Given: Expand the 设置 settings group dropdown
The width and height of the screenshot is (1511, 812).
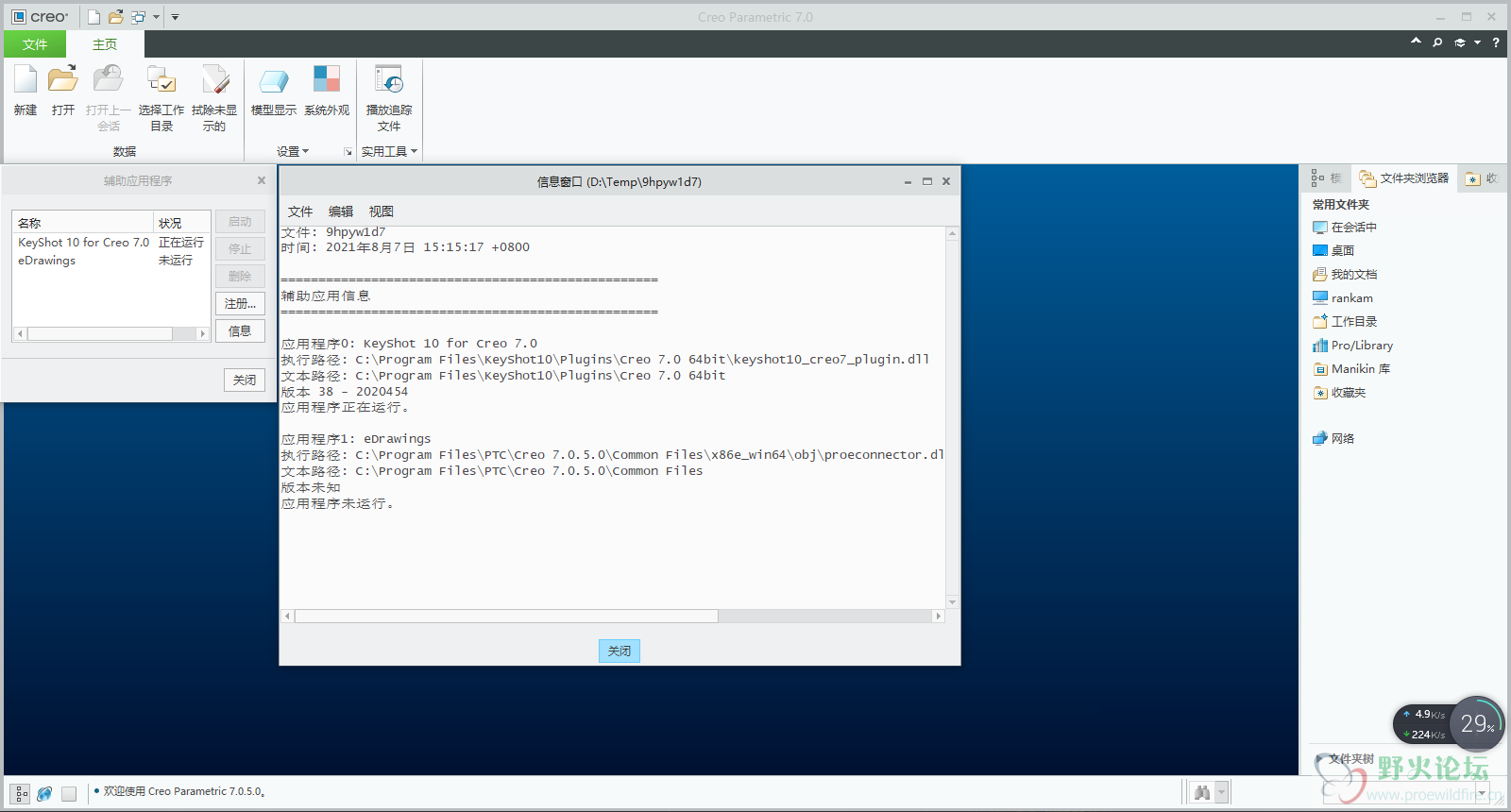Looking at the screenshot, I should [293, 151].
